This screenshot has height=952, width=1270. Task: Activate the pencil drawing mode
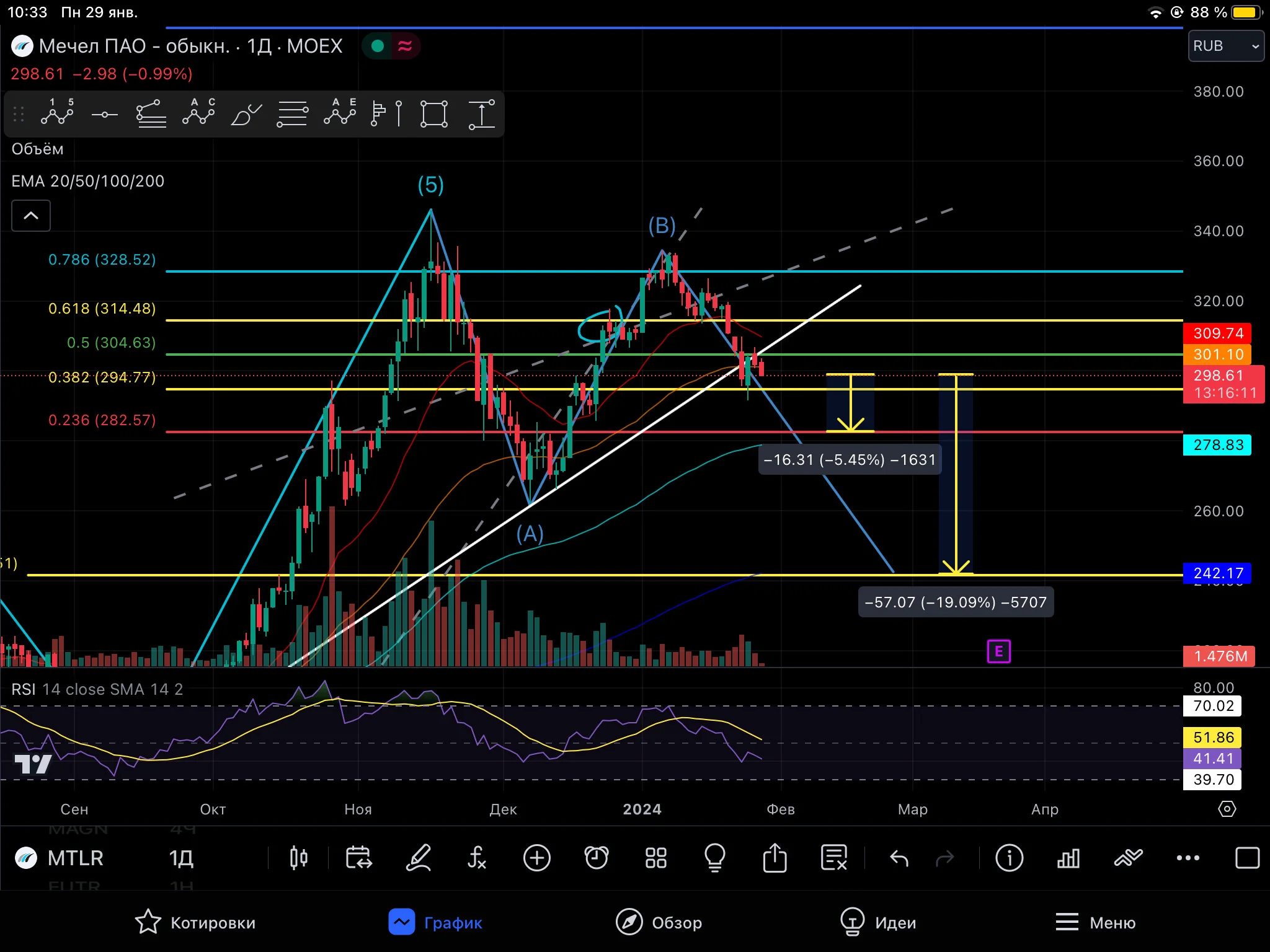[418, 858]
